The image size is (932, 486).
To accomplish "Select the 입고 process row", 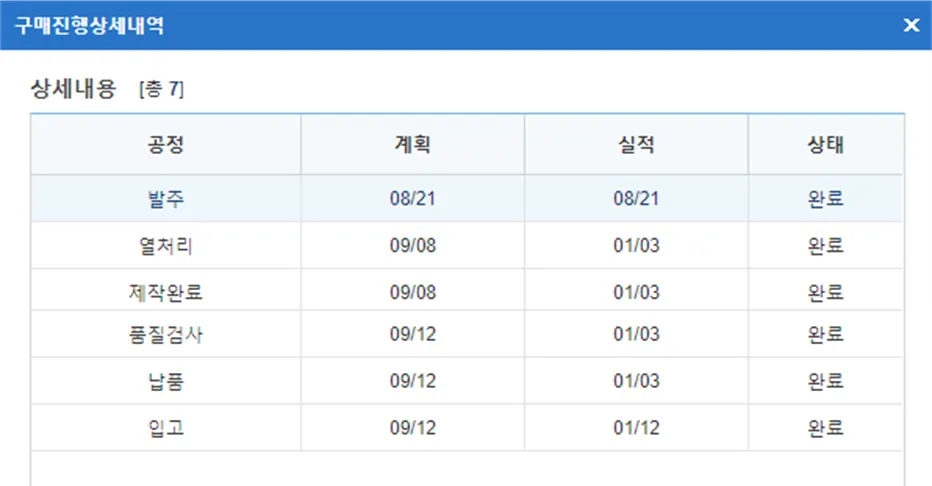I will (x=165, y=428).
